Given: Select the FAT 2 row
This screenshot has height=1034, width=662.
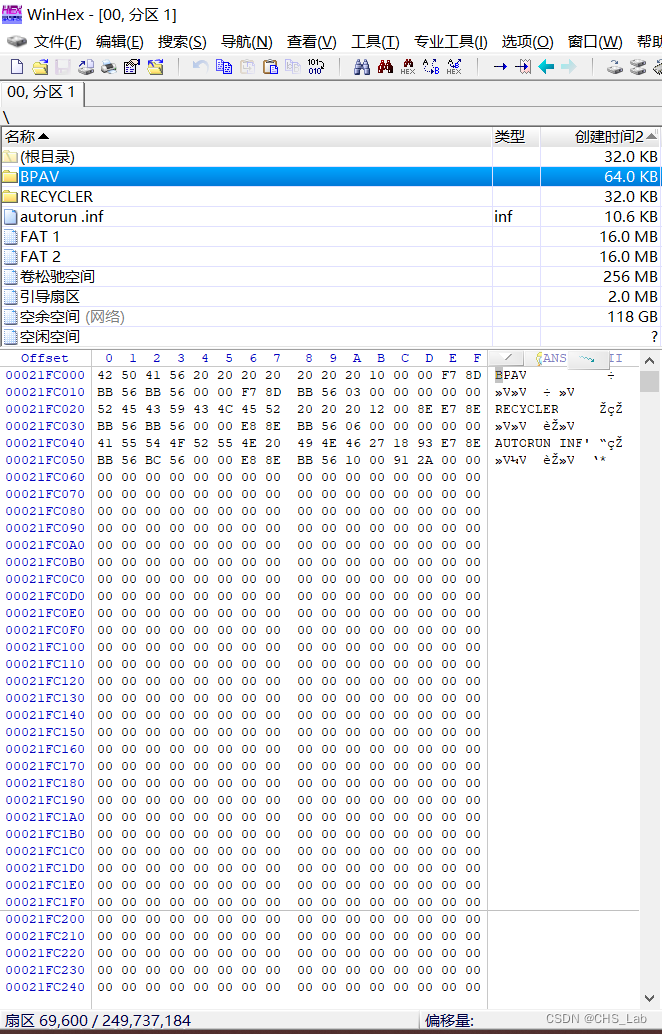Looking at the screenshot, I should coord(330,257).
